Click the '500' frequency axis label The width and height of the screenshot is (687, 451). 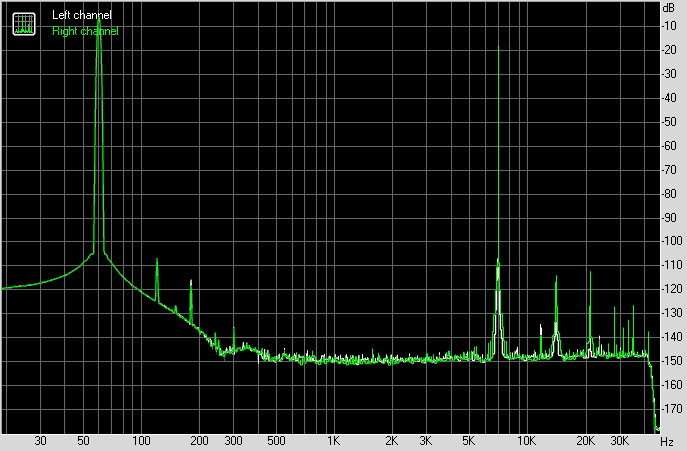tap(276, 440)
